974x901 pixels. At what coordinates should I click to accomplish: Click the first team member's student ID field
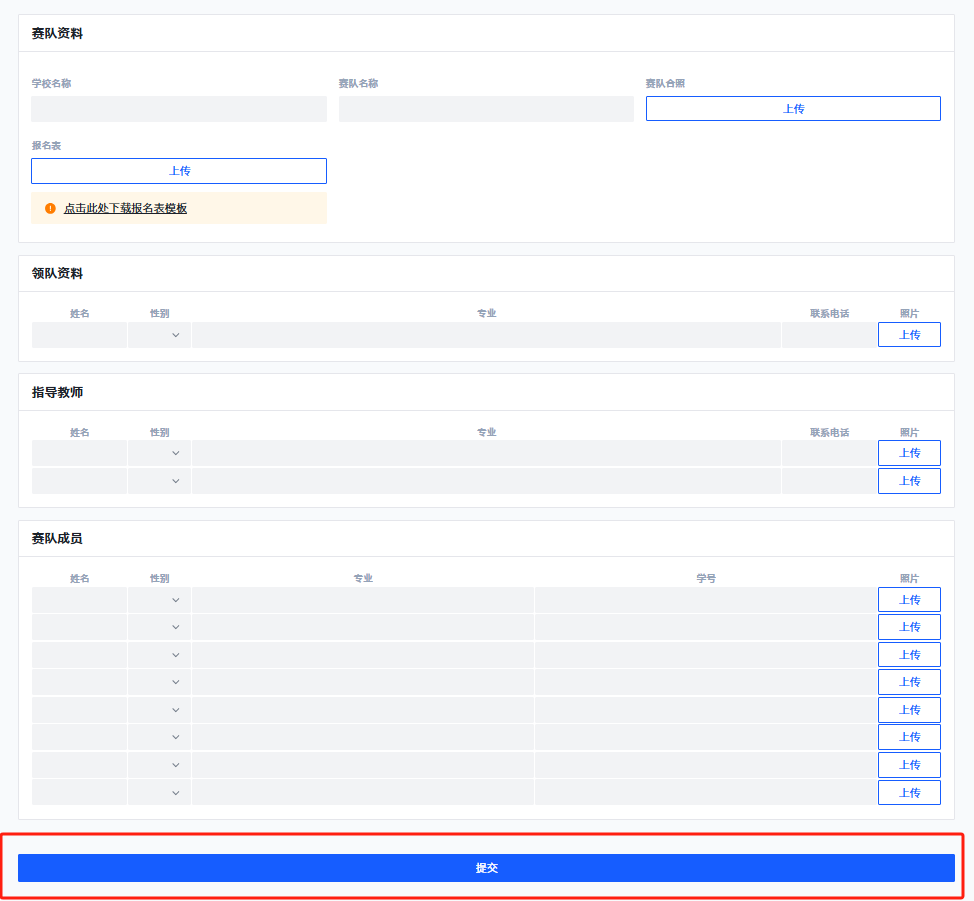pos(705,600)
